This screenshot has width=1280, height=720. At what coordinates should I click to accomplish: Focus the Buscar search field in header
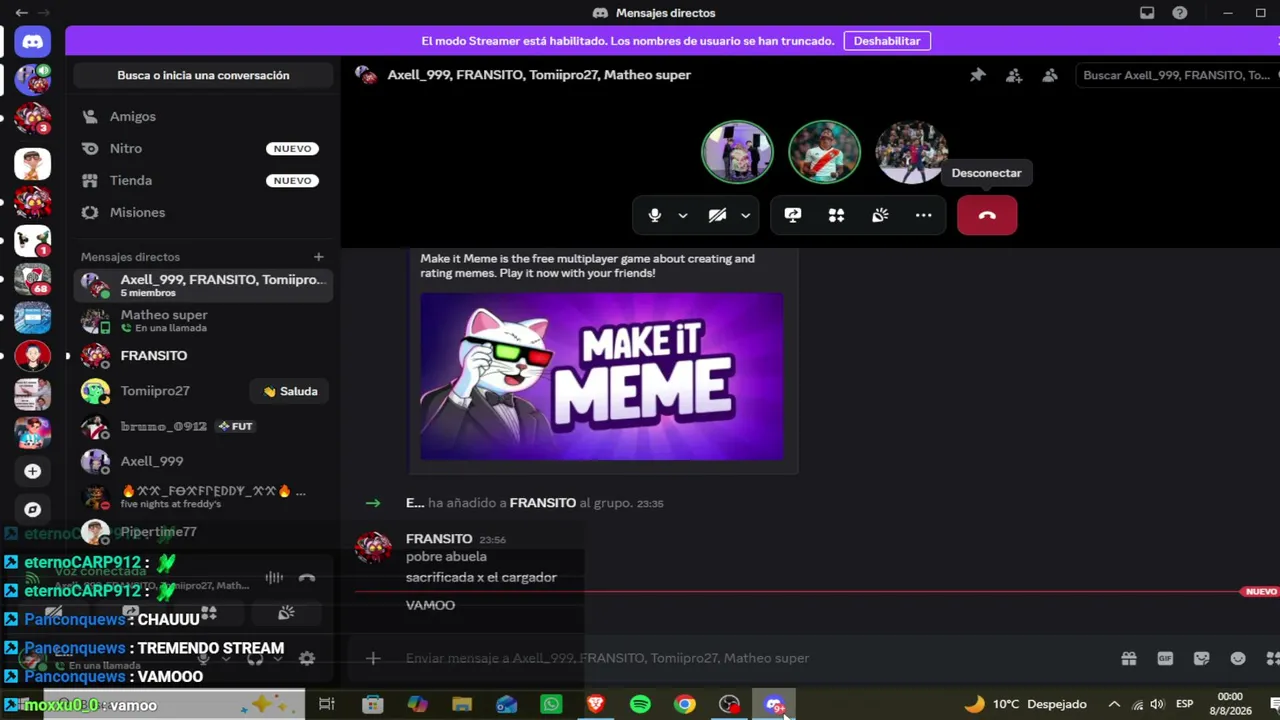(1177, 75)
